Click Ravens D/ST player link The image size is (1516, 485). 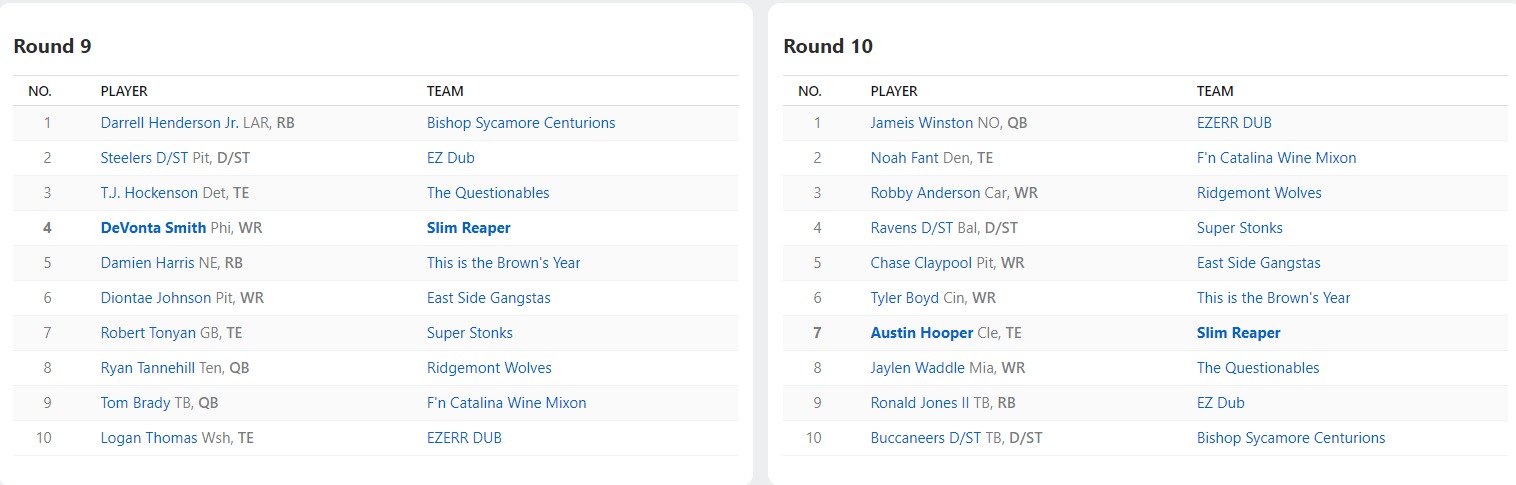[x=911, y=228]
